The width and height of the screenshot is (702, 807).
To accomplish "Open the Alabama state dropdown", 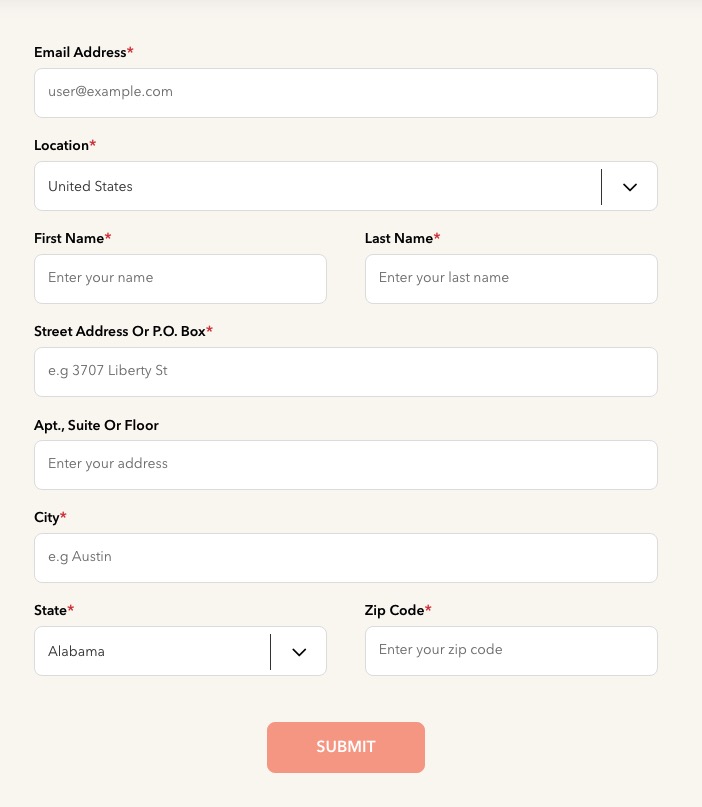I will click(x=180, y=651).
